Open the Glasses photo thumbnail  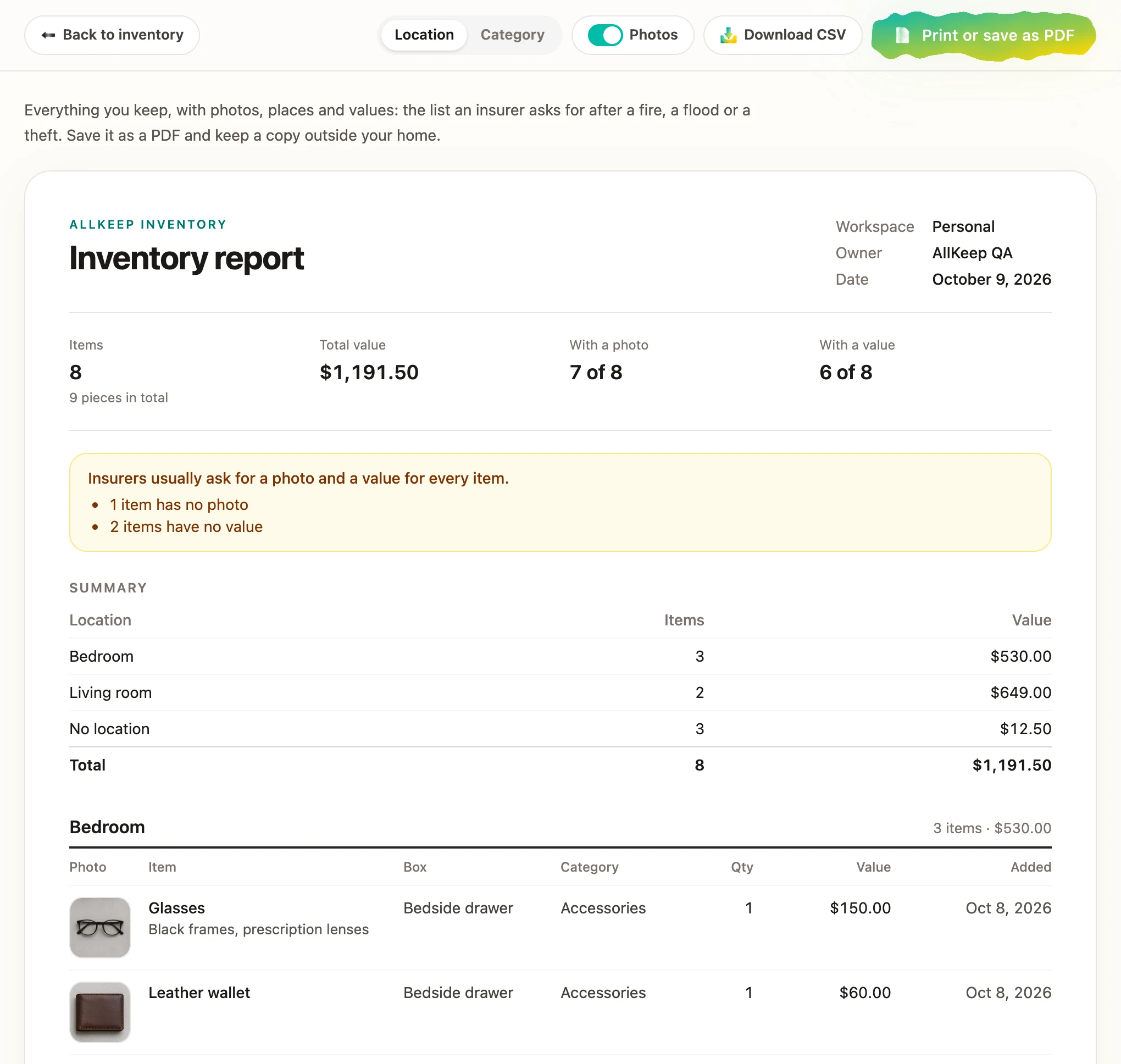click(x=100, y=927)
